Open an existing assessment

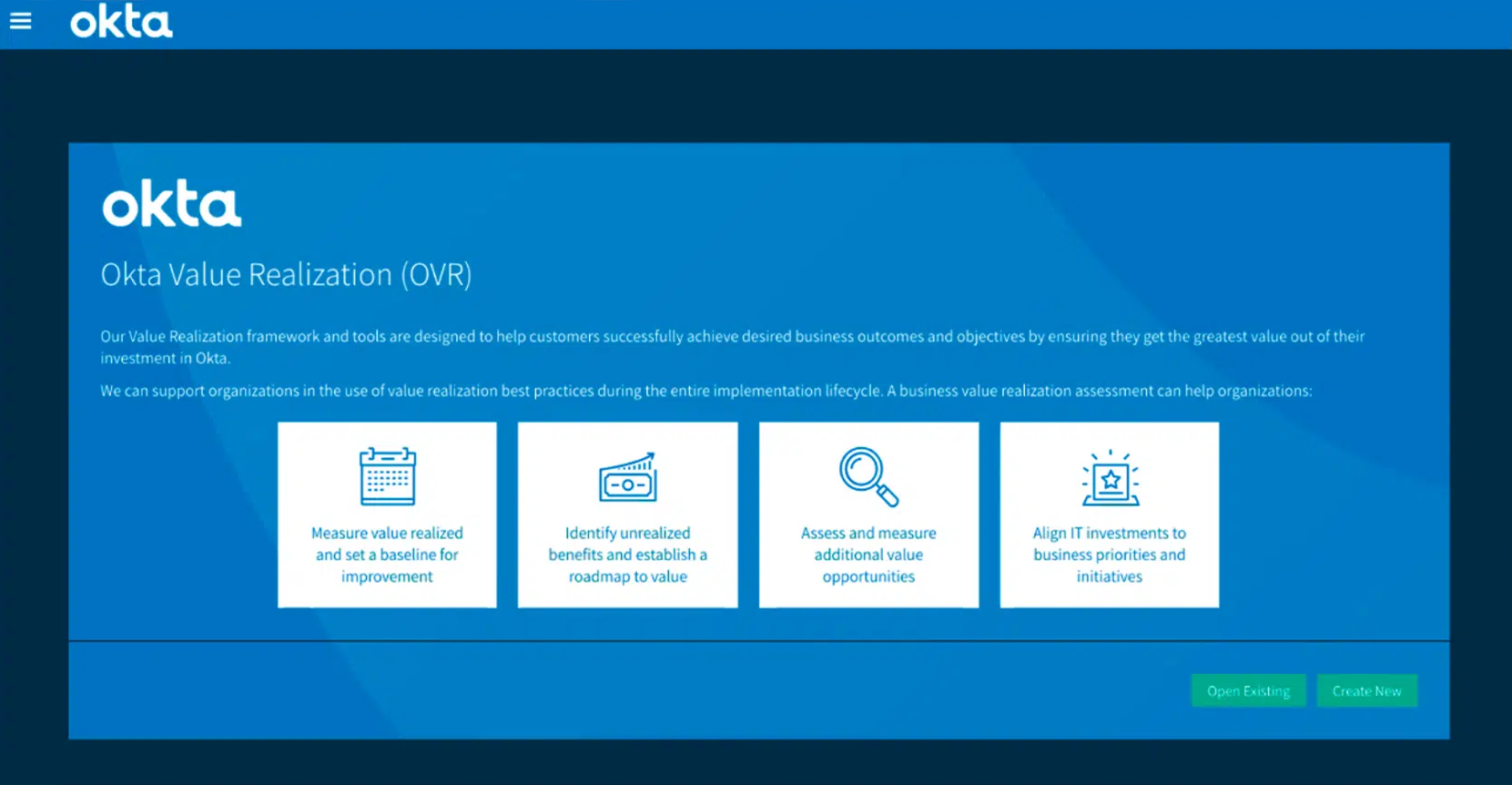point(1248,691)
